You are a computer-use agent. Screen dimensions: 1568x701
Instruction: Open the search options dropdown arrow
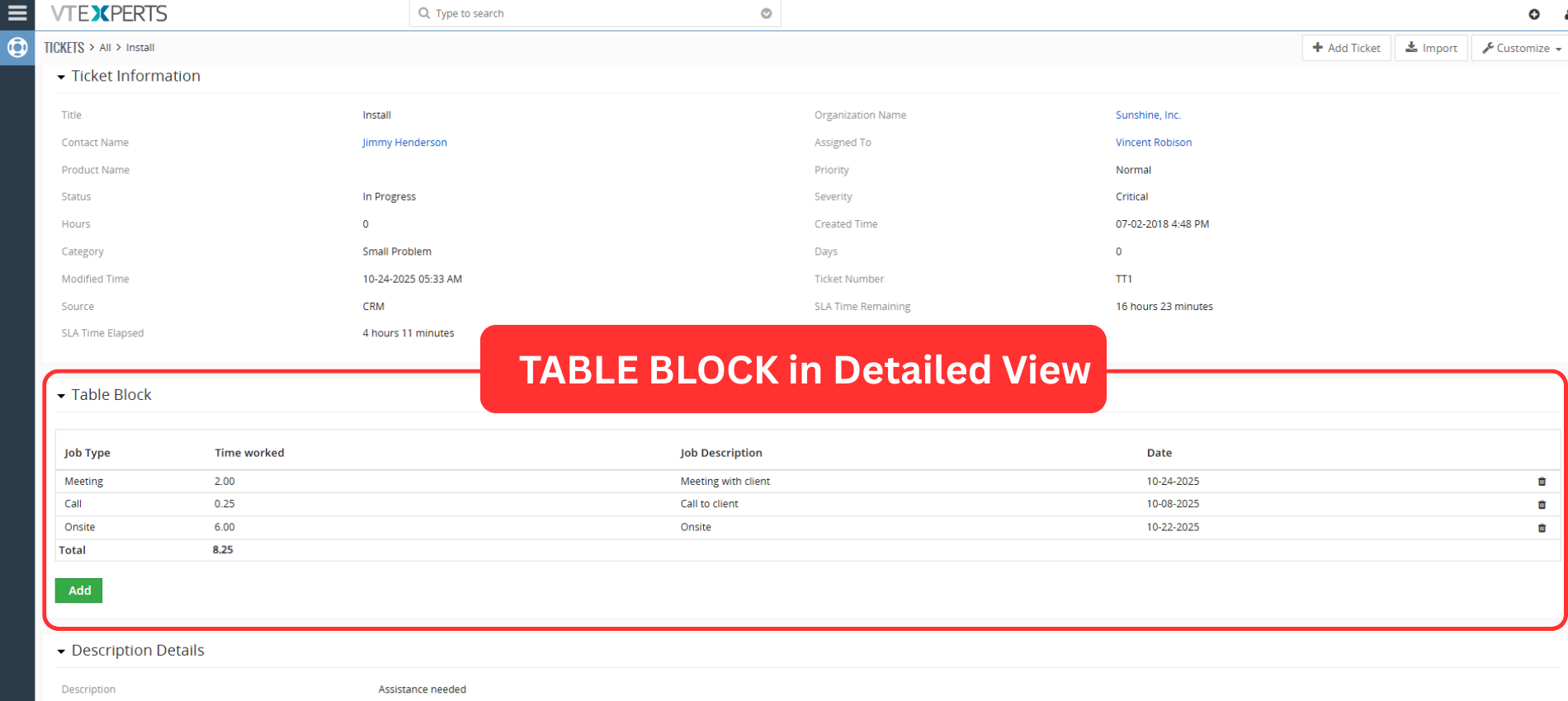766,13
